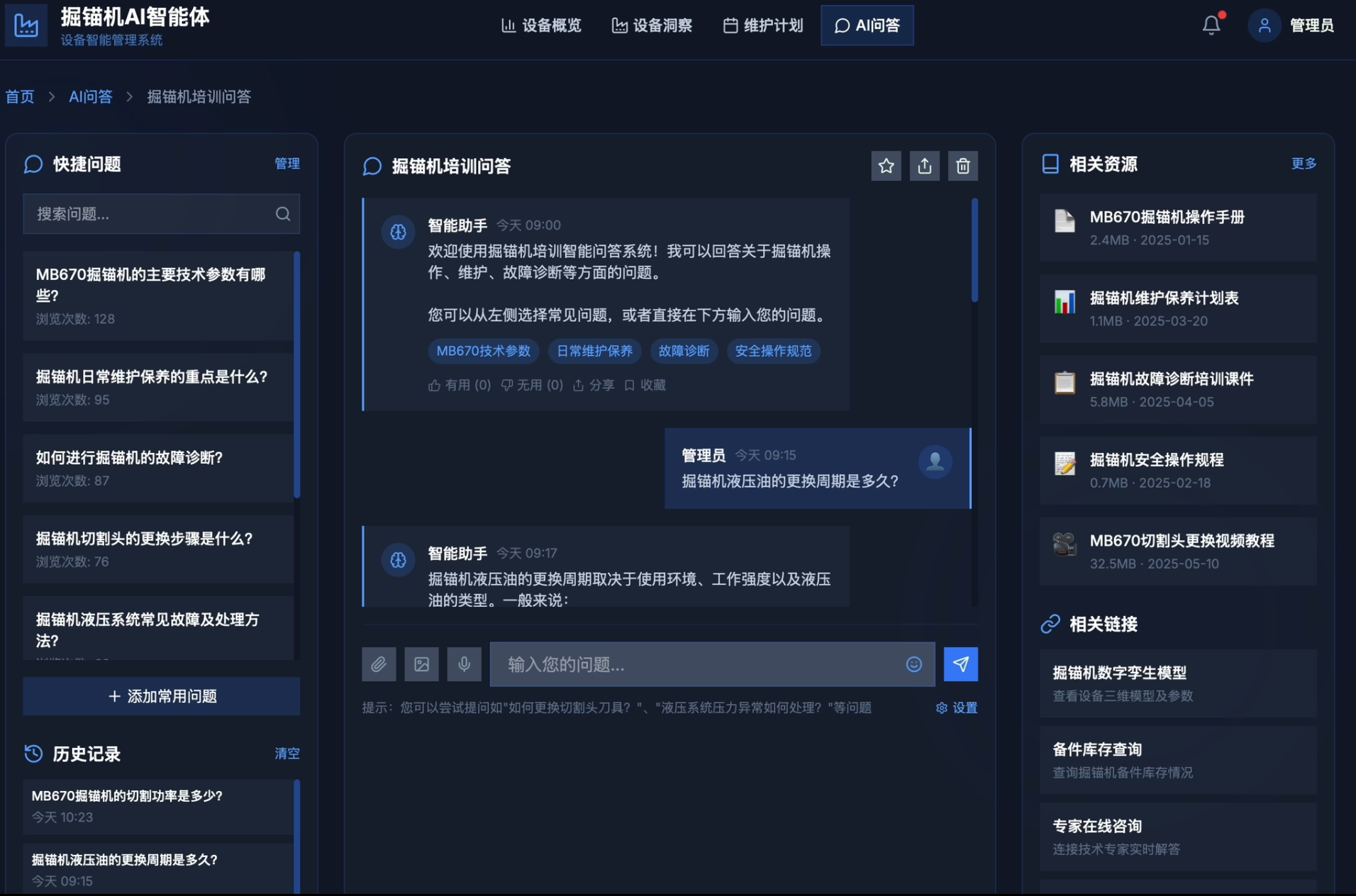Mark the welcome message as 有用
This screenshot has height=896, width=1356.
tap(460, 385)
